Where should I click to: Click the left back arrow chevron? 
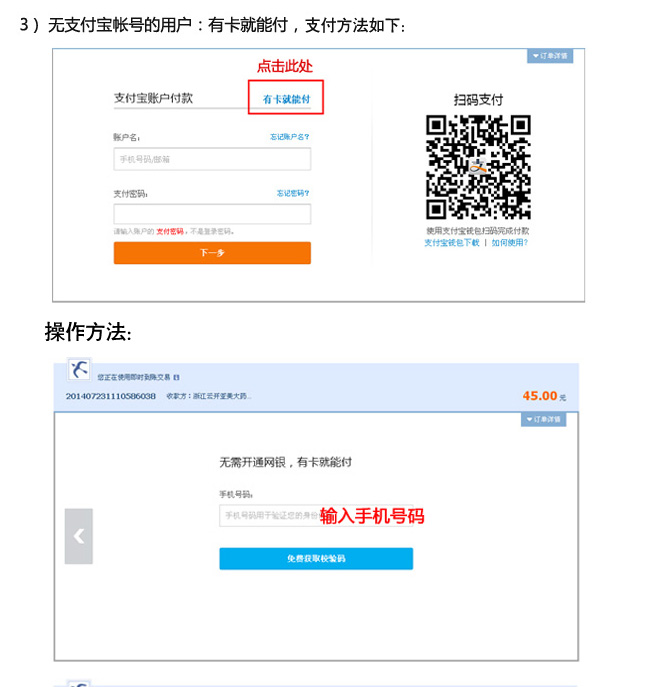(x=79, y=536)
